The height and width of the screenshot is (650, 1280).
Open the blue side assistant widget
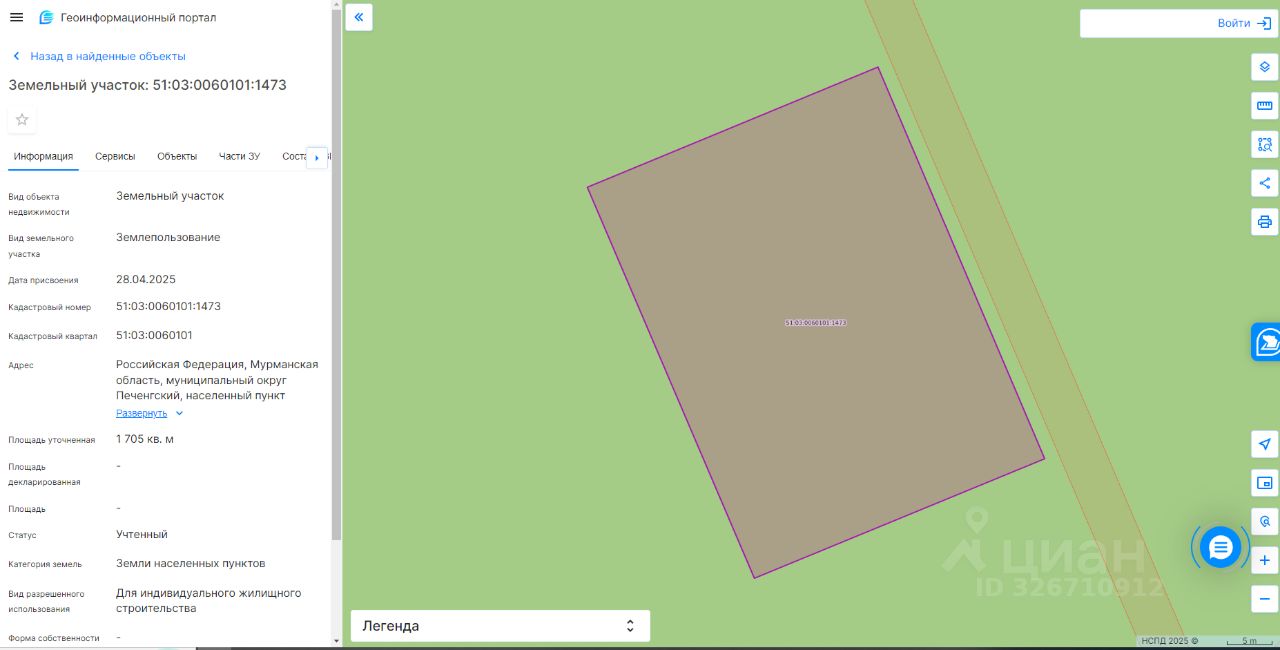click(1266, 342)
